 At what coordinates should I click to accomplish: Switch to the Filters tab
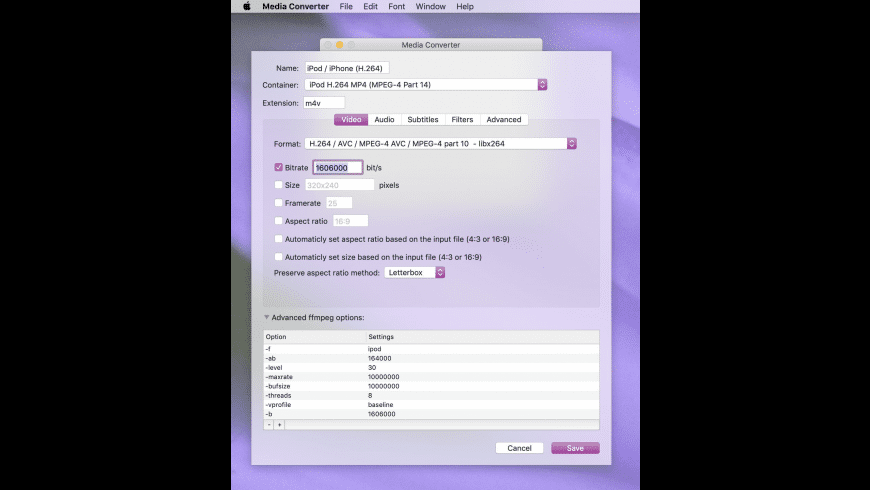pos(462,119)
